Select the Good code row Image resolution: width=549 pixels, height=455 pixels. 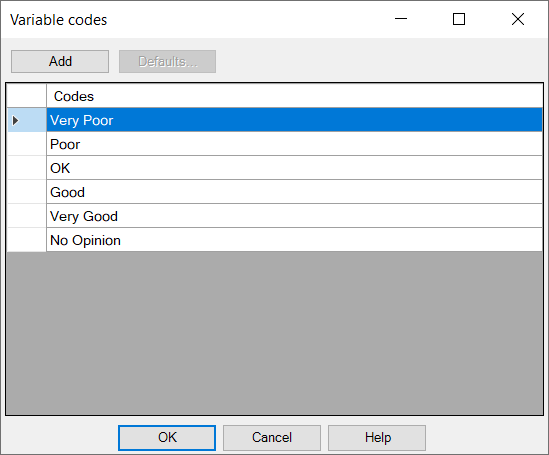coord(294,192)
